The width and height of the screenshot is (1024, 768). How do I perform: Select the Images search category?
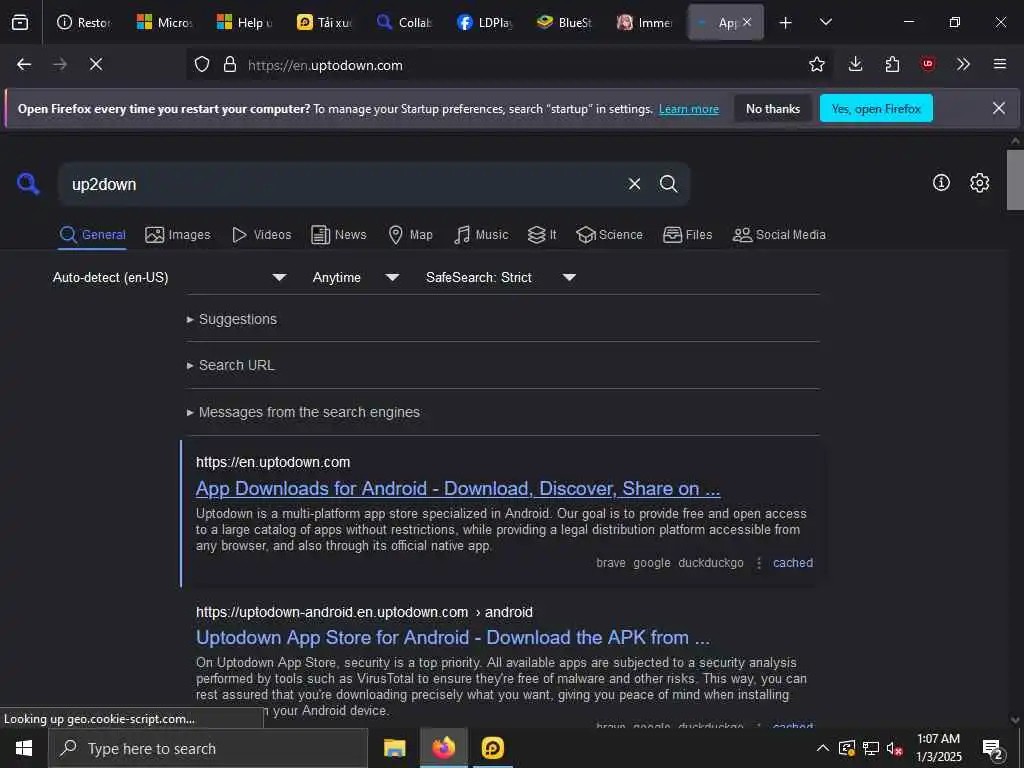click(x=178, y=235)
